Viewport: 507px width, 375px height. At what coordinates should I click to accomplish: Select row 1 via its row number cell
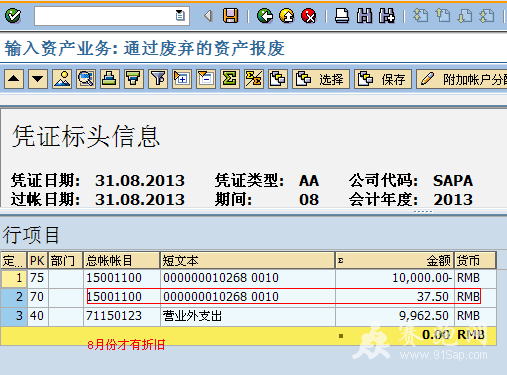pyautogui.click(x=14, y=278)
